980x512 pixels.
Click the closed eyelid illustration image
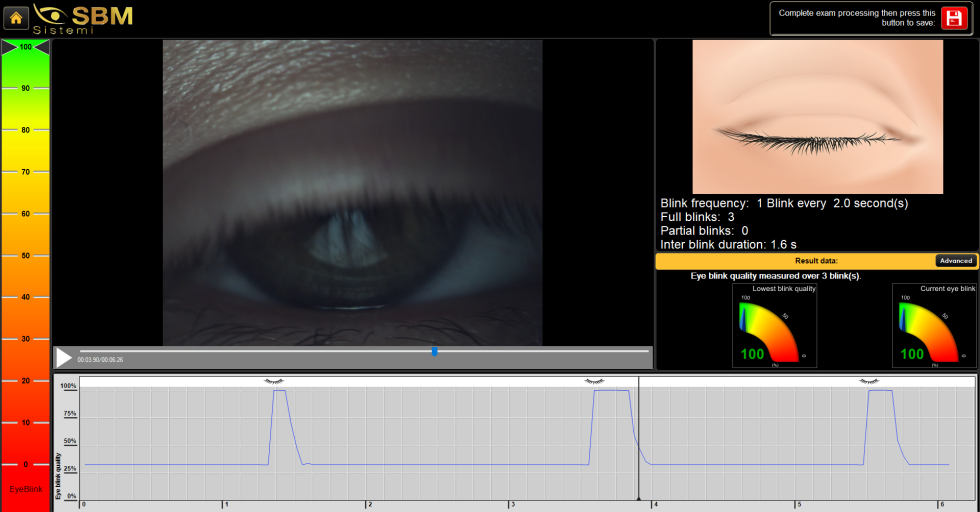coord(817,118)
